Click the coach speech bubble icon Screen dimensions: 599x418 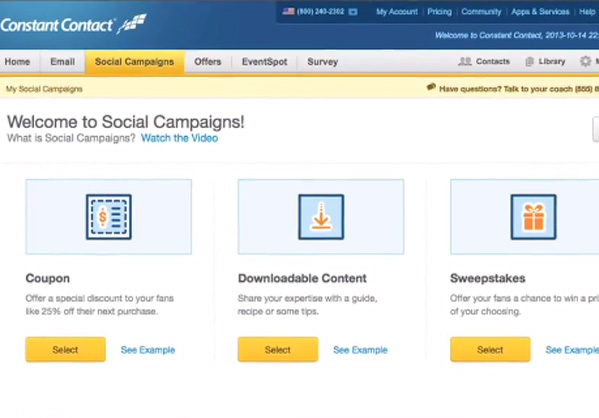(431, 87)
